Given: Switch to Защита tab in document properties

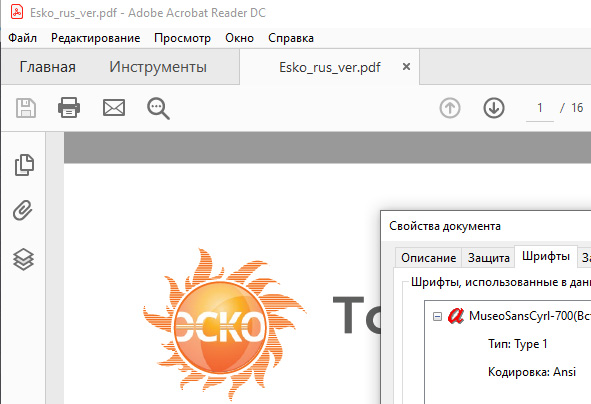Looking at the screenshot, I should [x=488, y=258].
